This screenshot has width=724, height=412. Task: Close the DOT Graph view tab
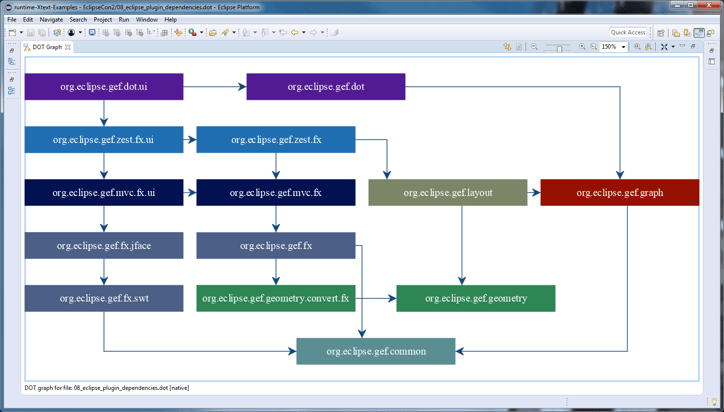tap(67, 47)
